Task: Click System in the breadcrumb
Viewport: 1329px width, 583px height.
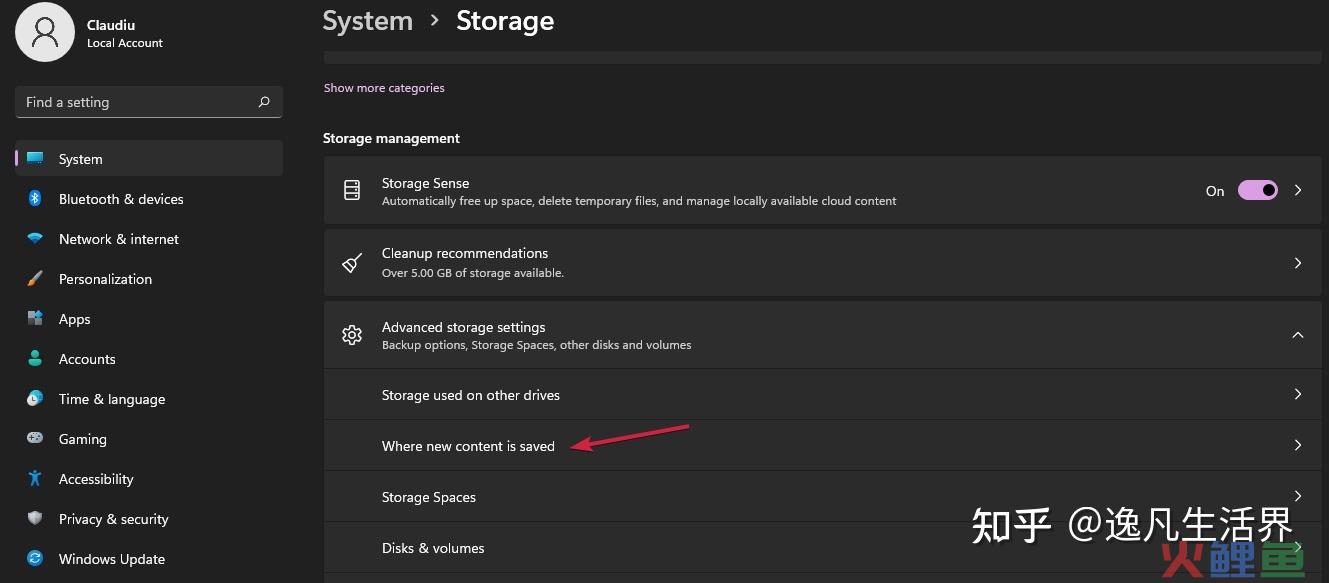Action: coord(367,21)
